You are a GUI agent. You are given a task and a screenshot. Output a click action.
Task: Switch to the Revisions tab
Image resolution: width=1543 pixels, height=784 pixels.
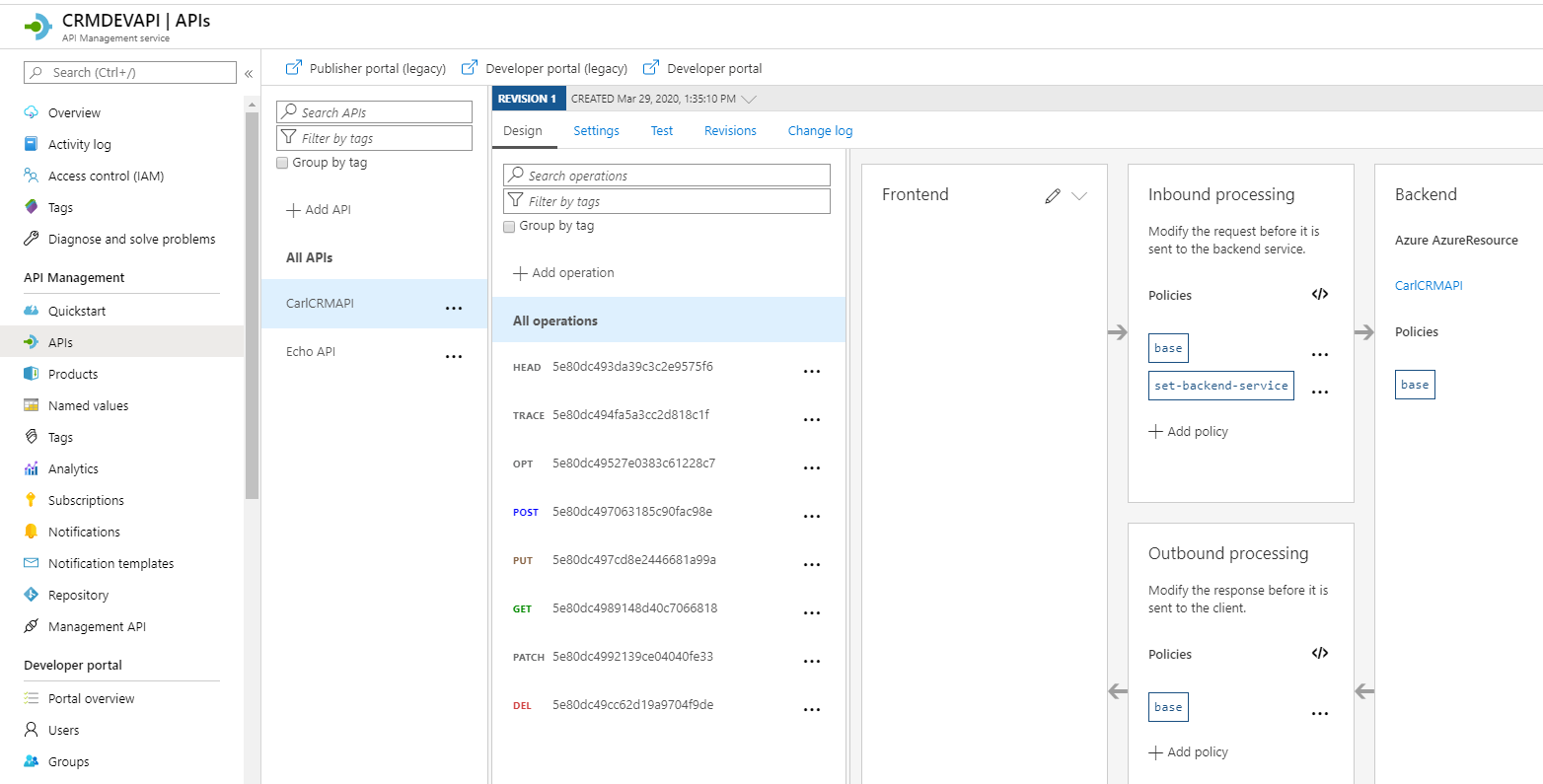tap(730, 130)
